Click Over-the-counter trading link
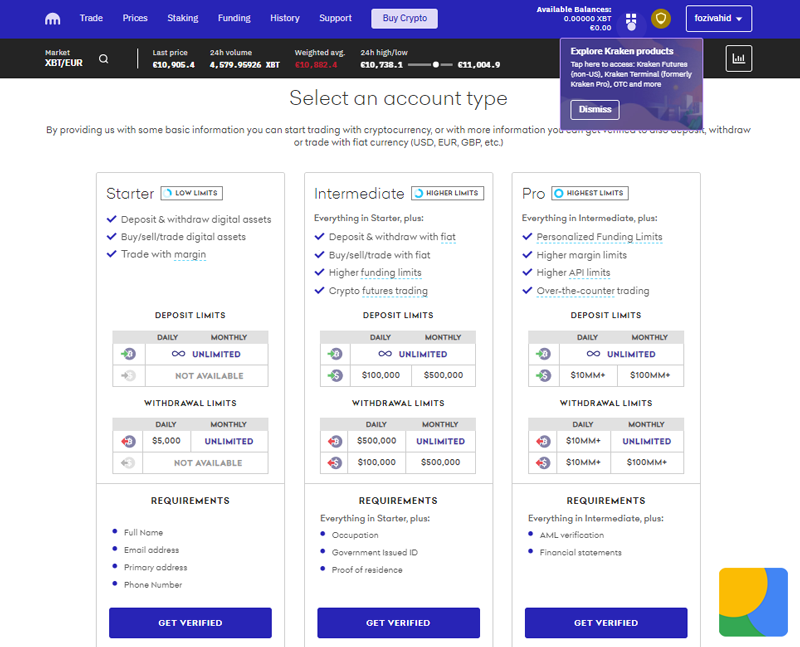Screen dimensions: 800x647 pyautogui.click(x=576, y=291)
